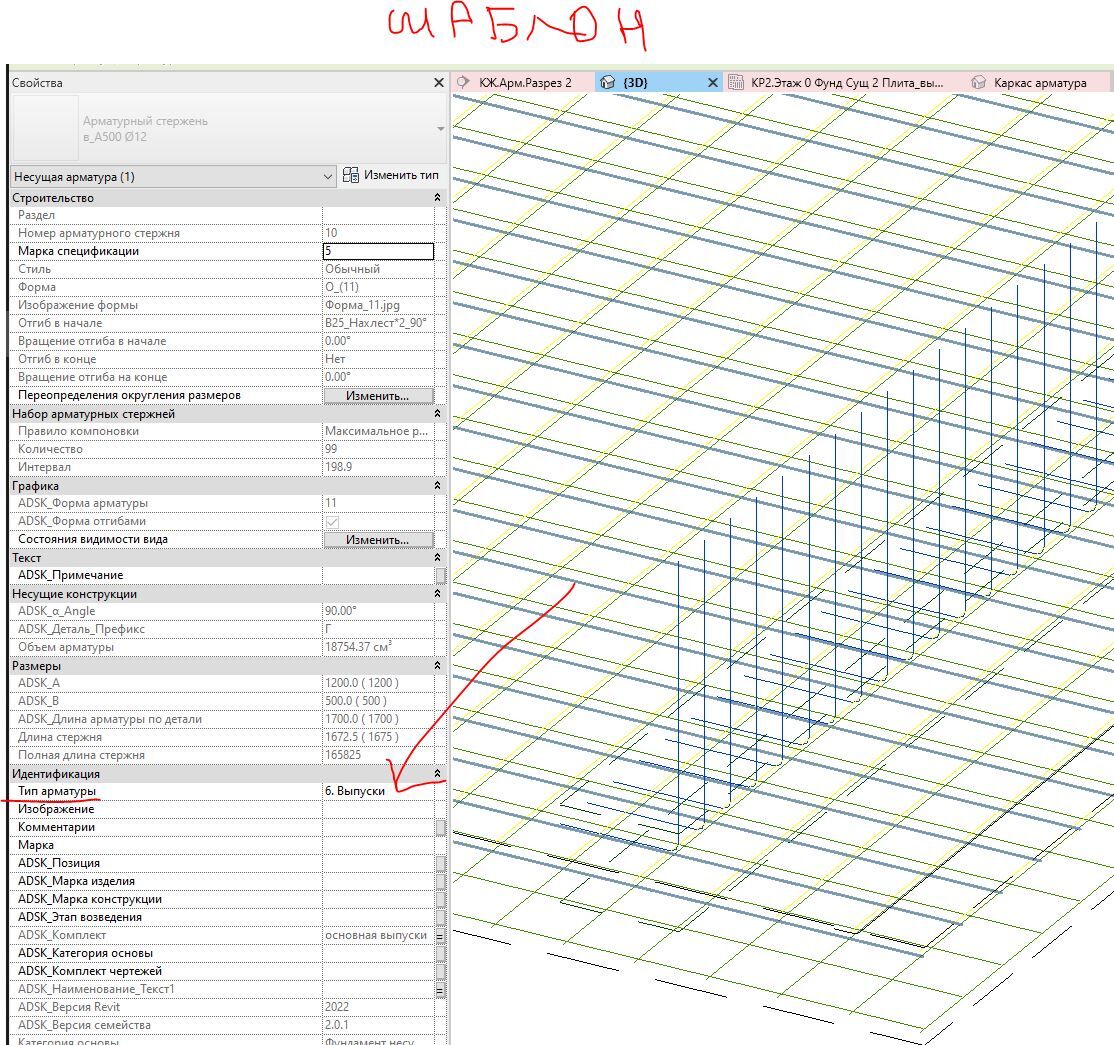Click the type name в_А500 Ø12
Viewport: 1114px width, 1045px height.
pos(114,137)
